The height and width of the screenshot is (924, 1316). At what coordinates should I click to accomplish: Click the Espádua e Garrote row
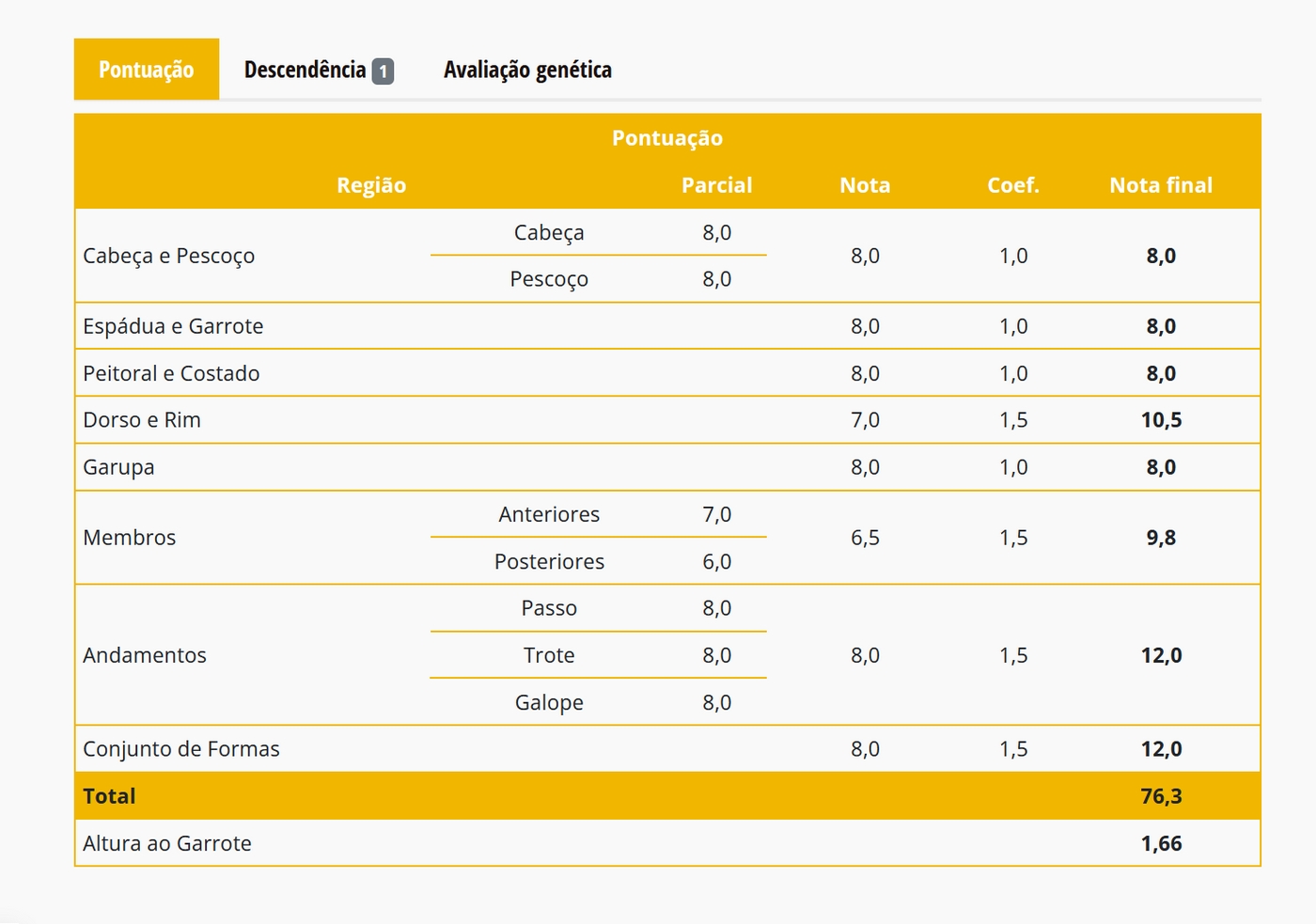coord(667,326)
